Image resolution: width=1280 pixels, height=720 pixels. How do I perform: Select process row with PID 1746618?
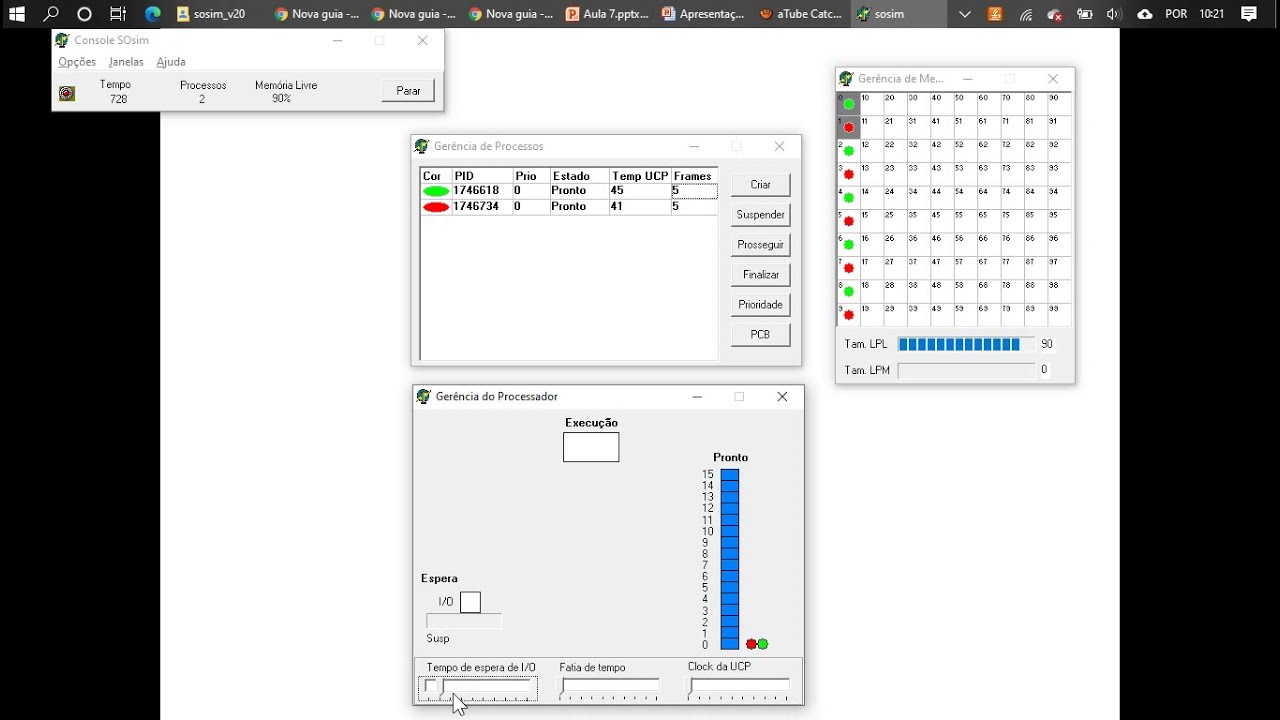tap(569, 191)
